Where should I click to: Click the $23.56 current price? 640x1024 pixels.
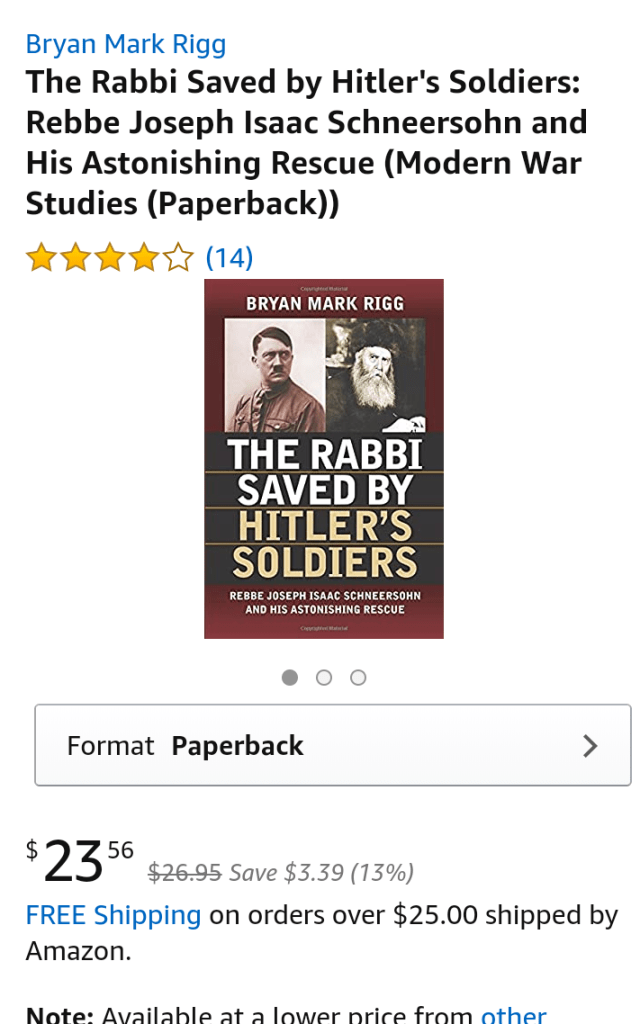coord(80,860)
